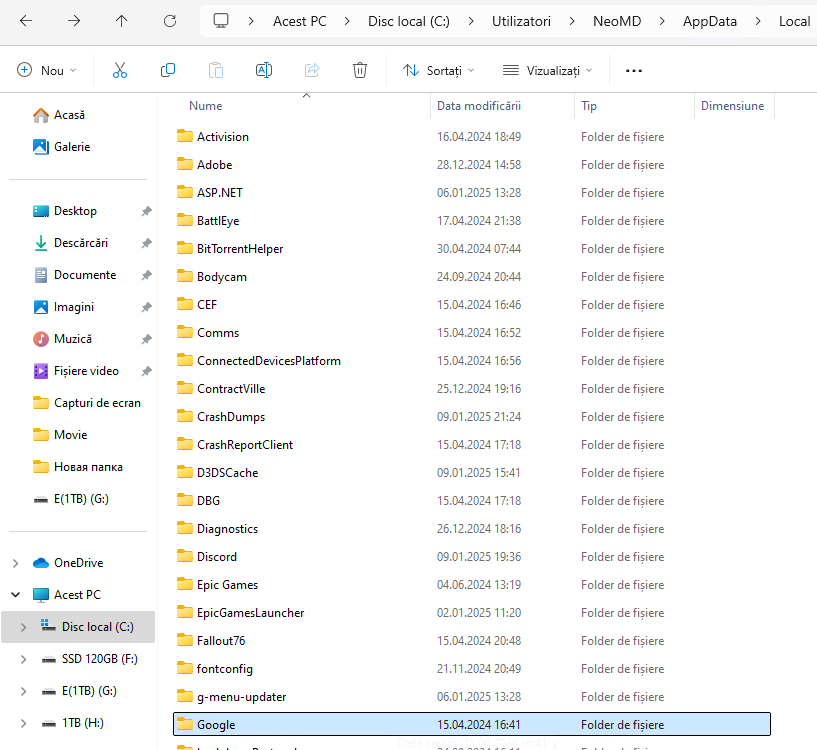Expand the SSD 120GB (F:) drive

coord(24,659)
